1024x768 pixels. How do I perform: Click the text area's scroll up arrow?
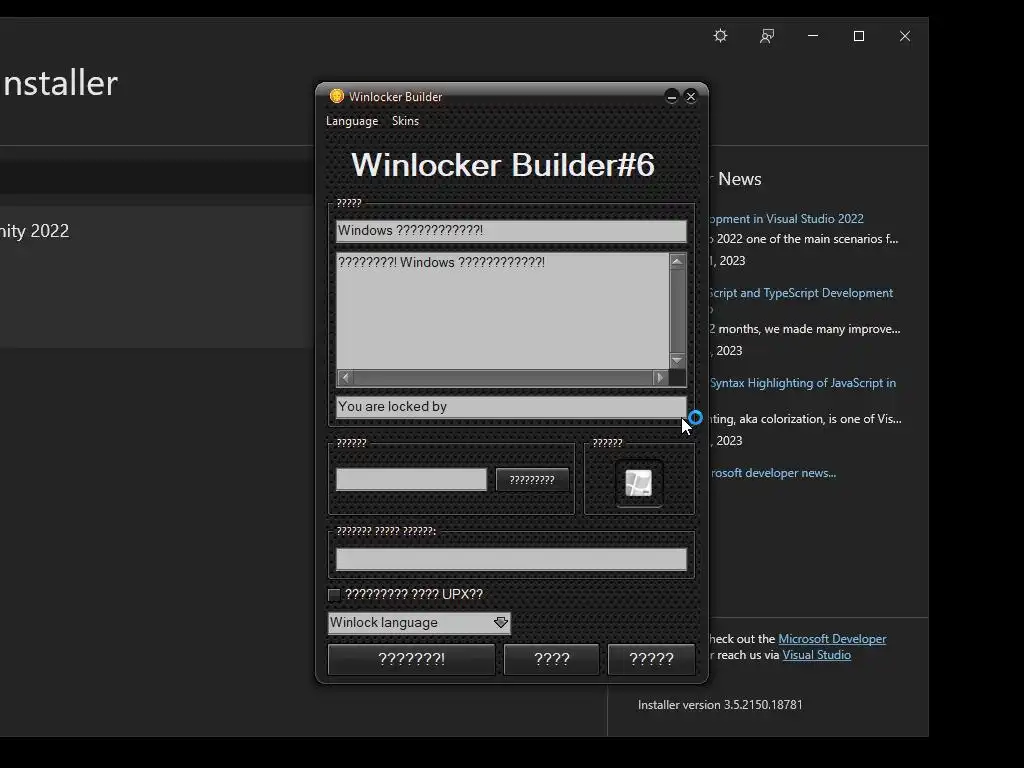click(677, 261)
